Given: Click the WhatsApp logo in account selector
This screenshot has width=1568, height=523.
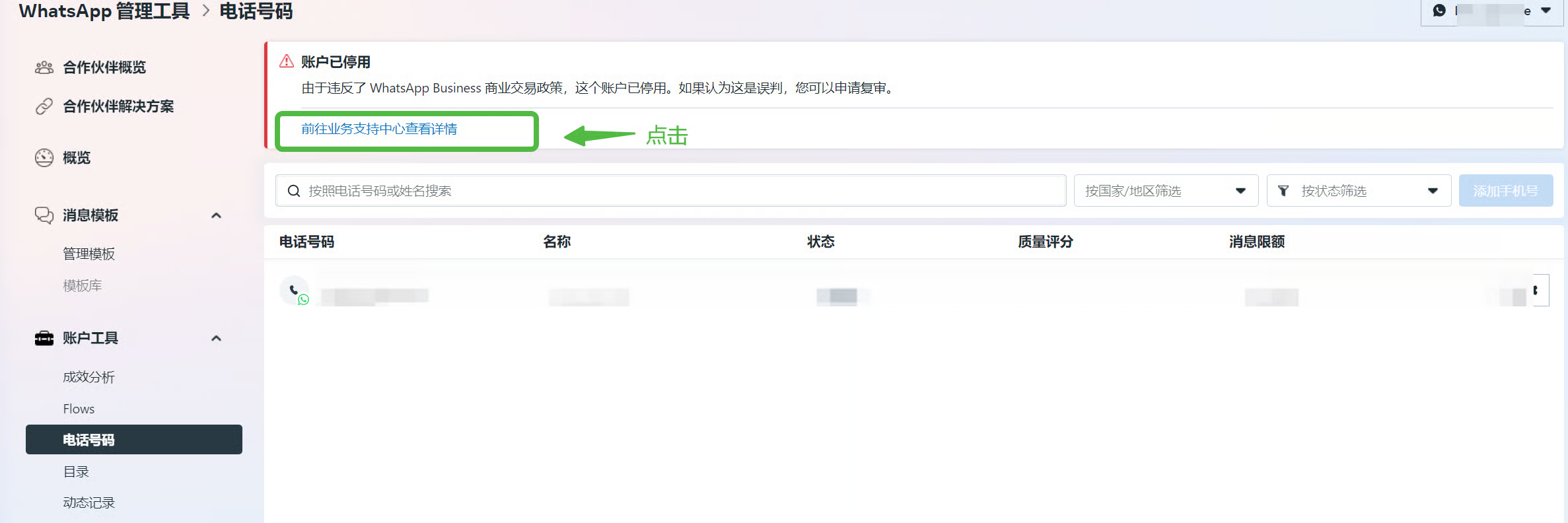Looking at the screenshot, I should tap(1439, 11).
